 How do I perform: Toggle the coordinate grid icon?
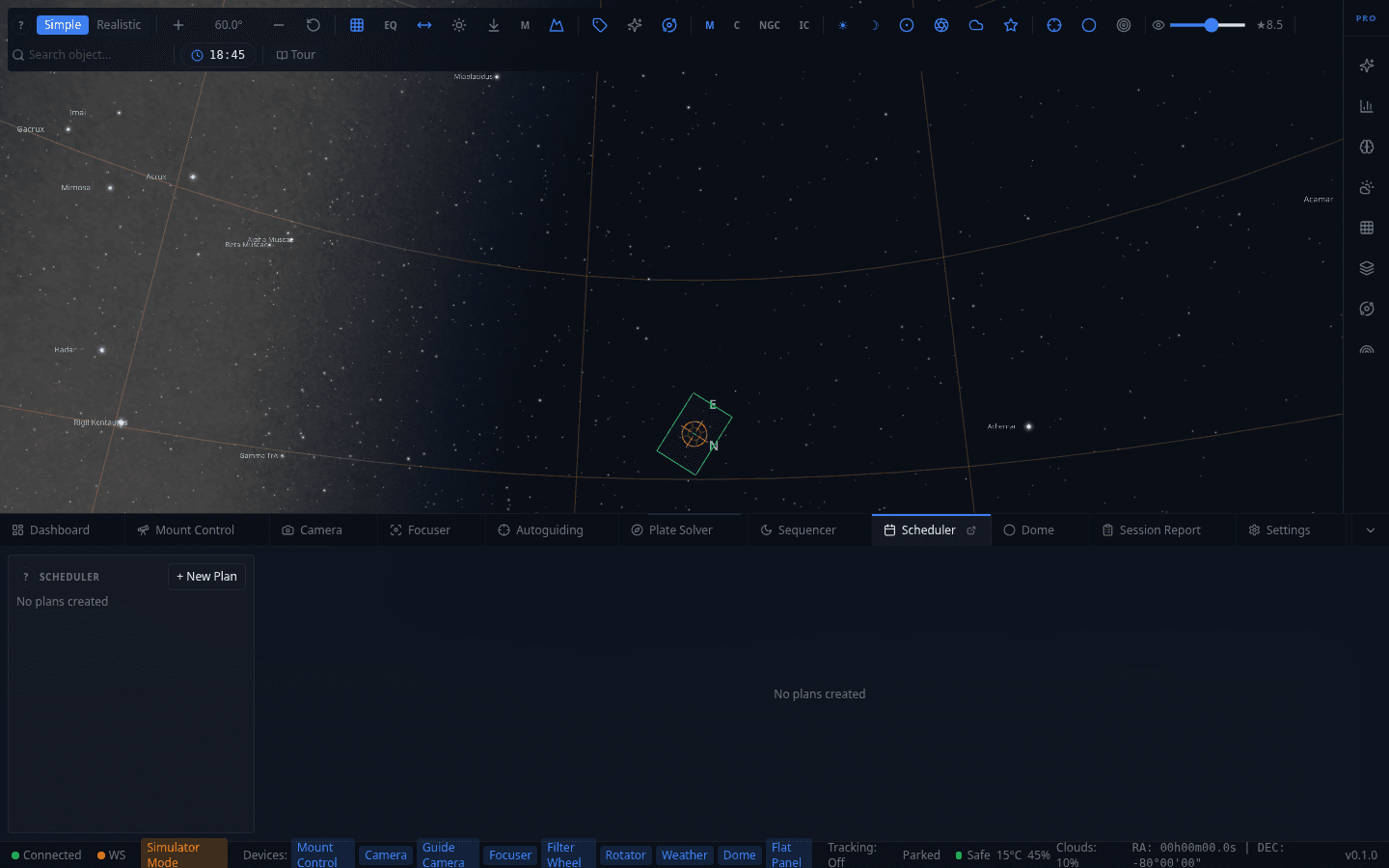coord(357,25)
